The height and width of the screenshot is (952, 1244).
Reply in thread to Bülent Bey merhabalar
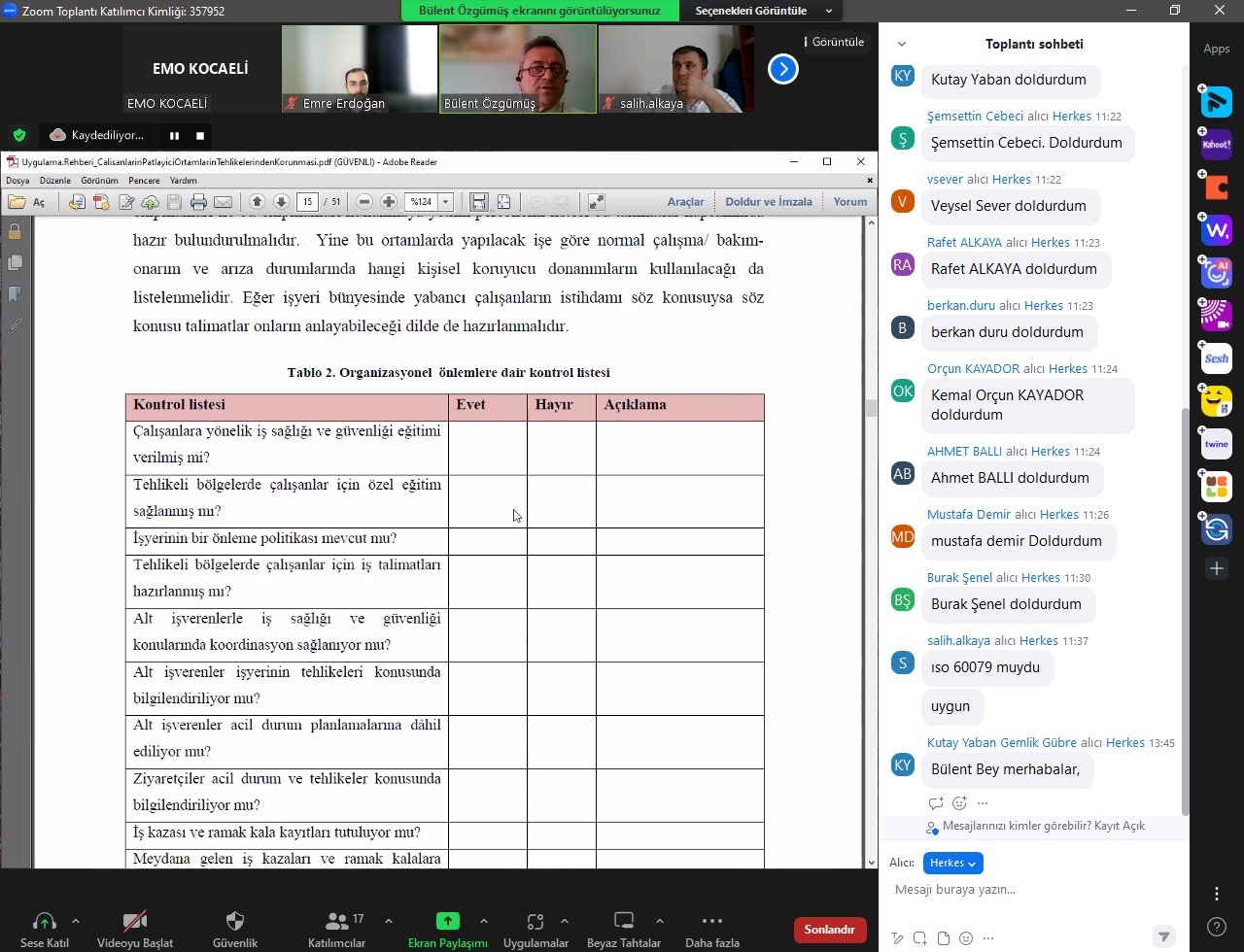(936, 803)
